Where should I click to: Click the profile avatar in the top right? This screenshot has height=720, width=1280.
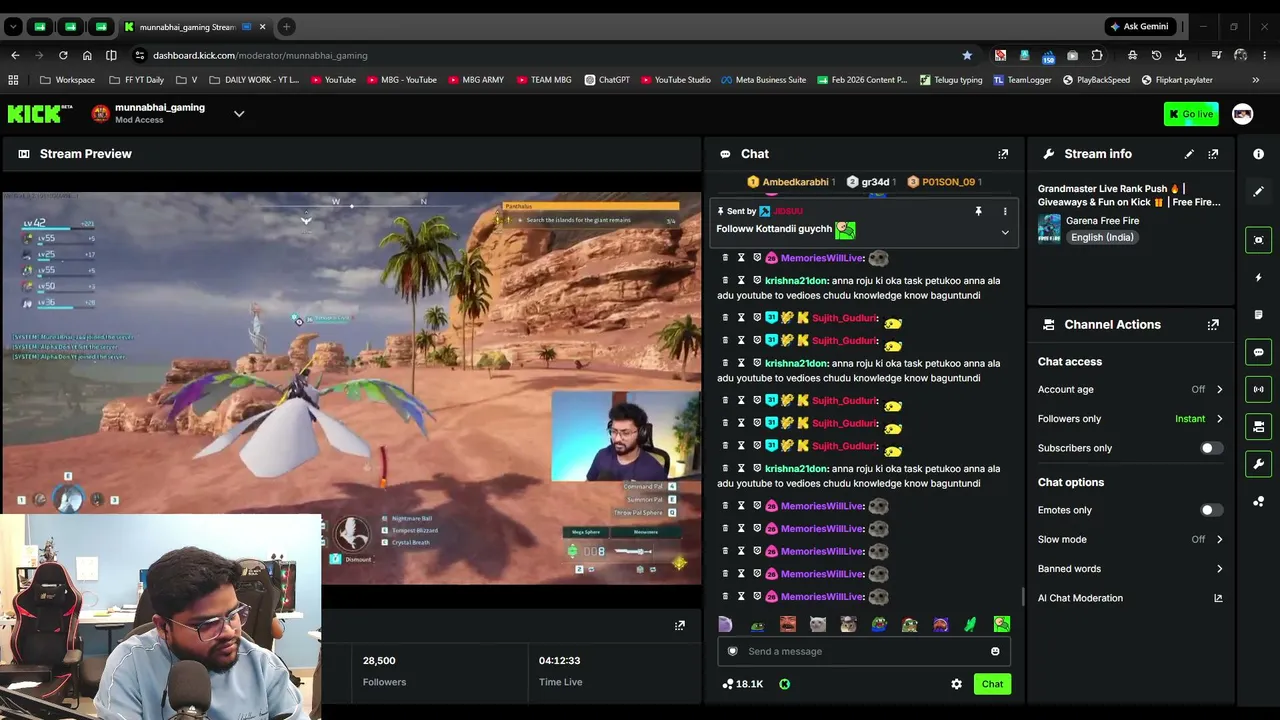1242,114
